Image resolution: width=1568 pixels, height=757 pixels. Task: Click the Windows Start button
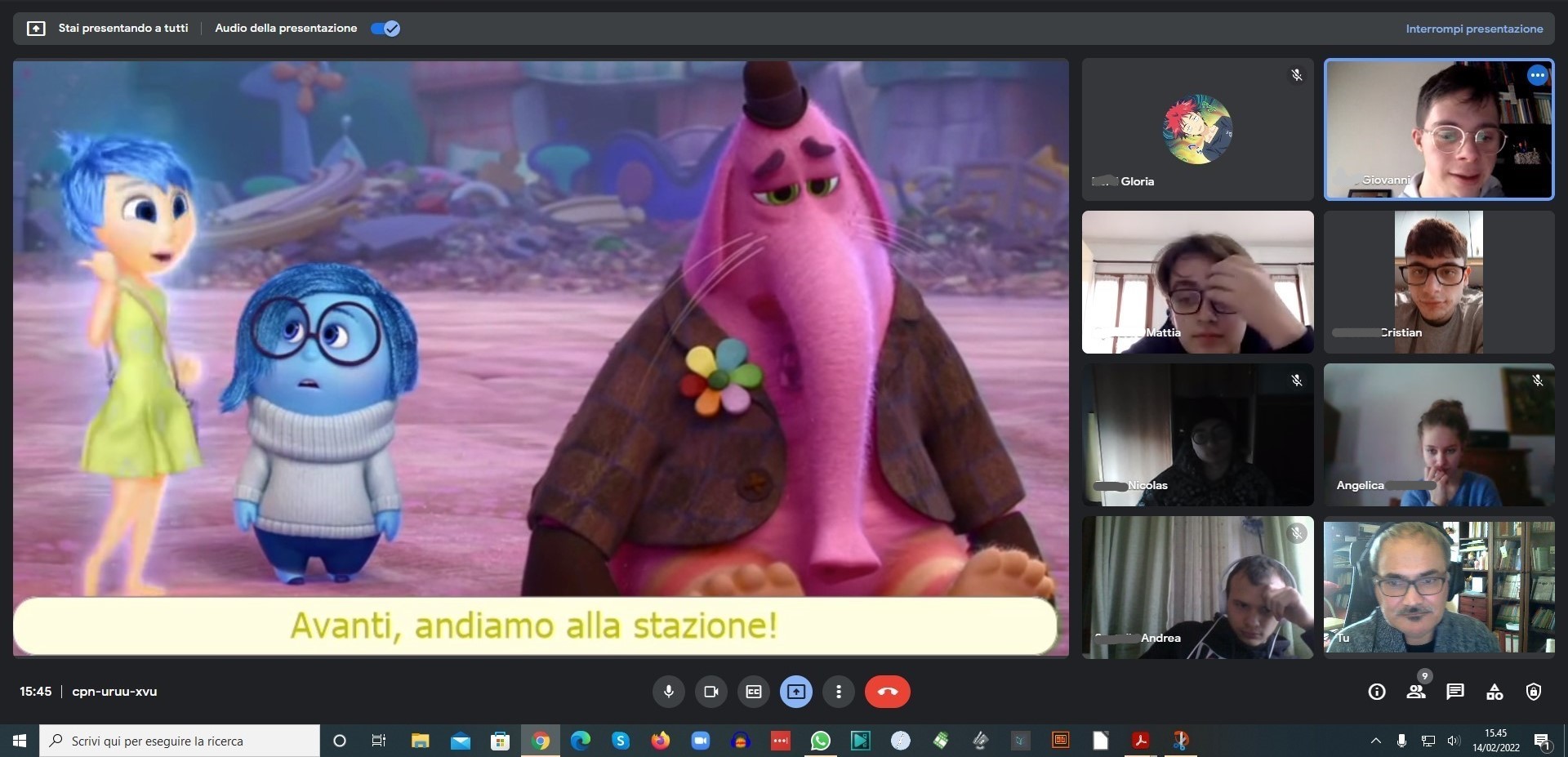(x=20, y=741)
